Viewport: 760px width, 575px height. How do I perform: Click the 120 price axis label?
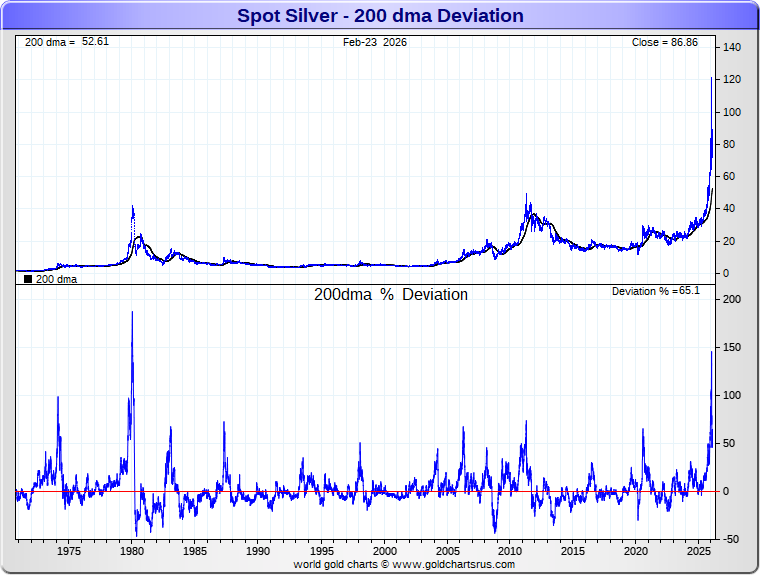(x=732, y=80)
